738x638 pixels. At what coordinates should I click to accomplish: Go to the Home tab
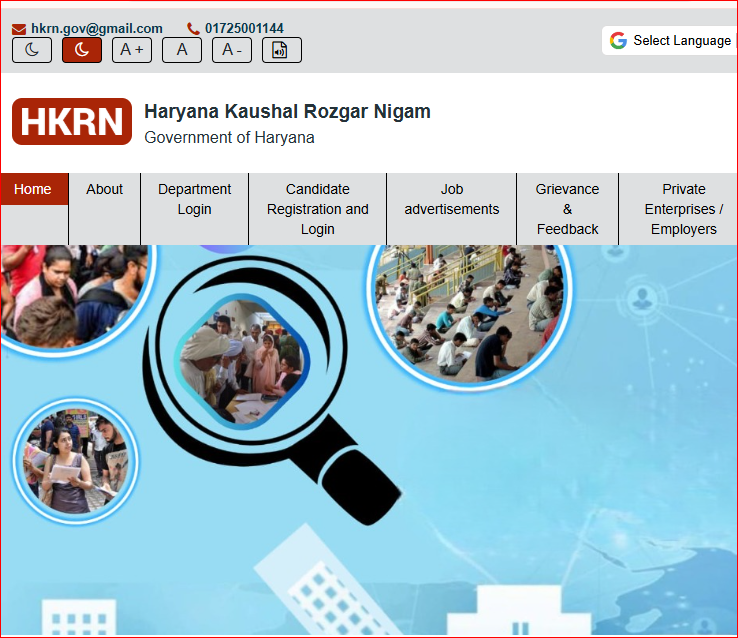coord(34,189)
